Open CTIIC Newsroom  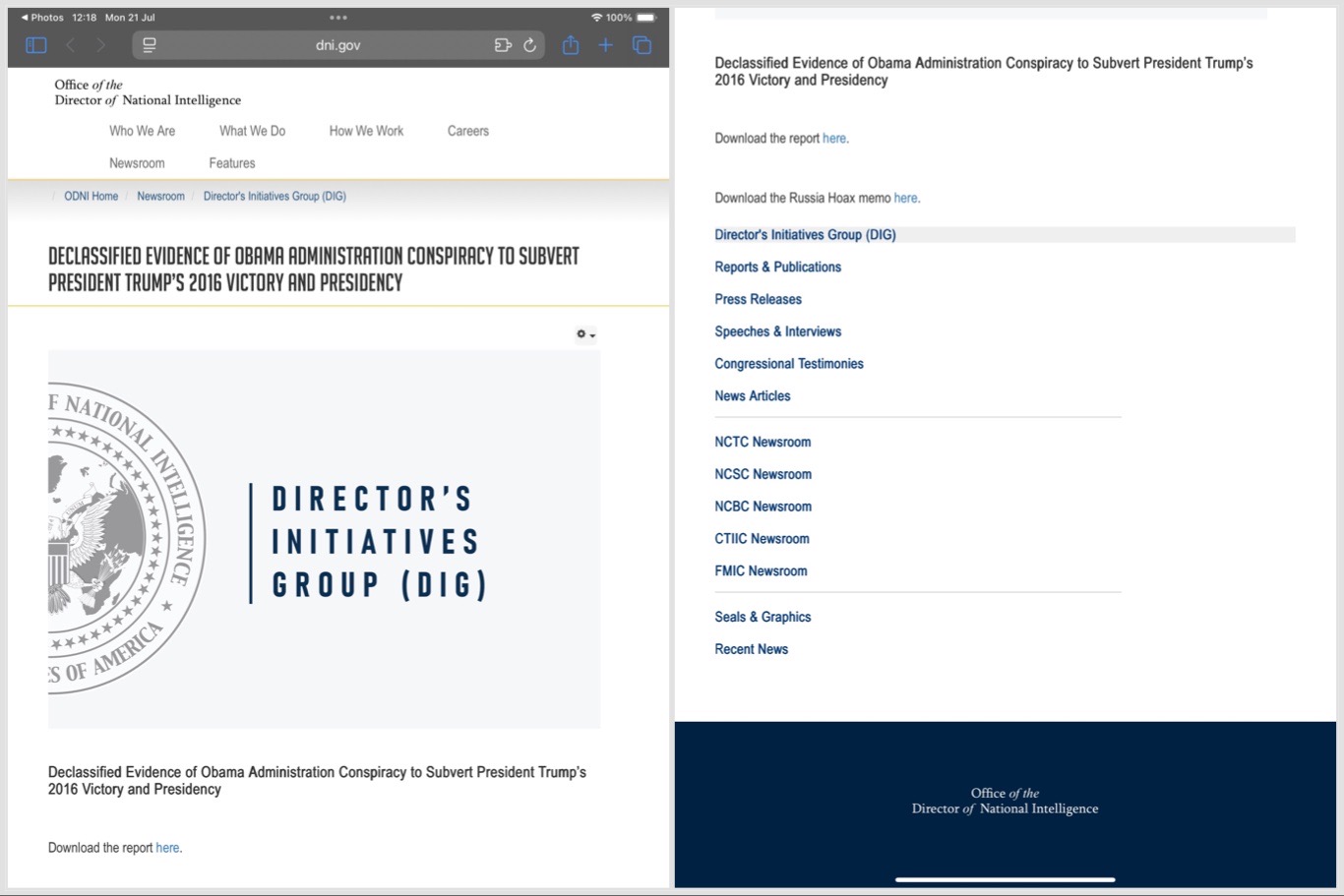763,539
